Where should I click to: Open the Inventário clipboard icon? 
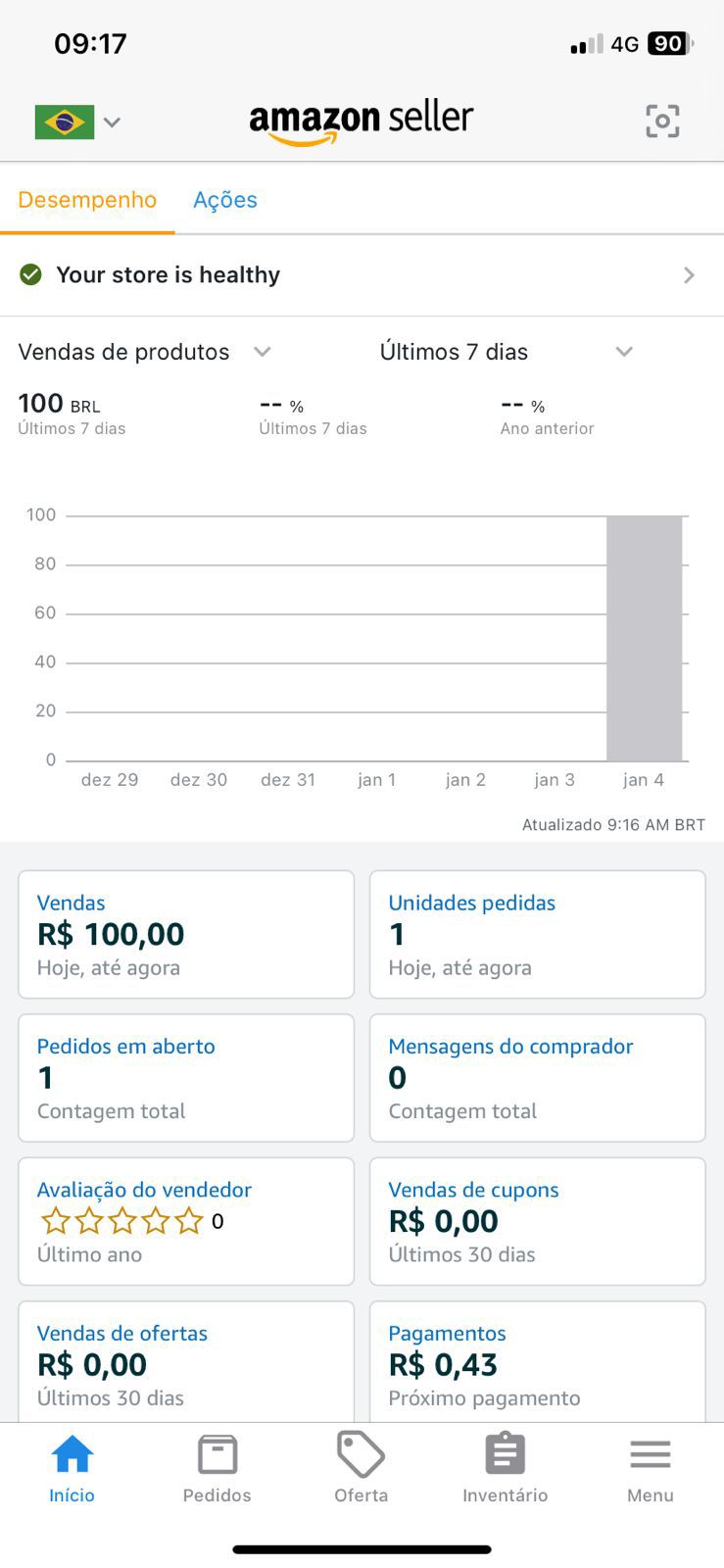506,1454
